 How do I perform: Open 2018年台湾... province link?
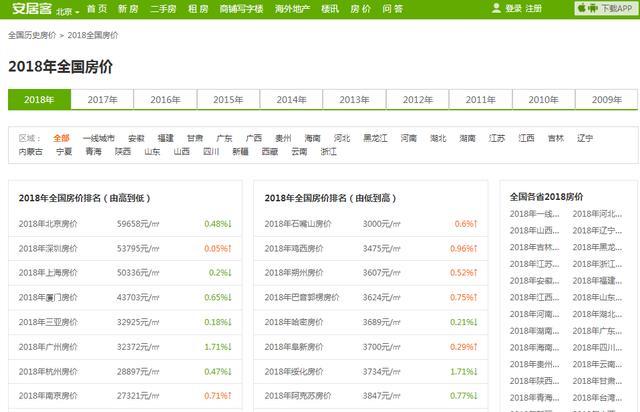coord(597,397)
